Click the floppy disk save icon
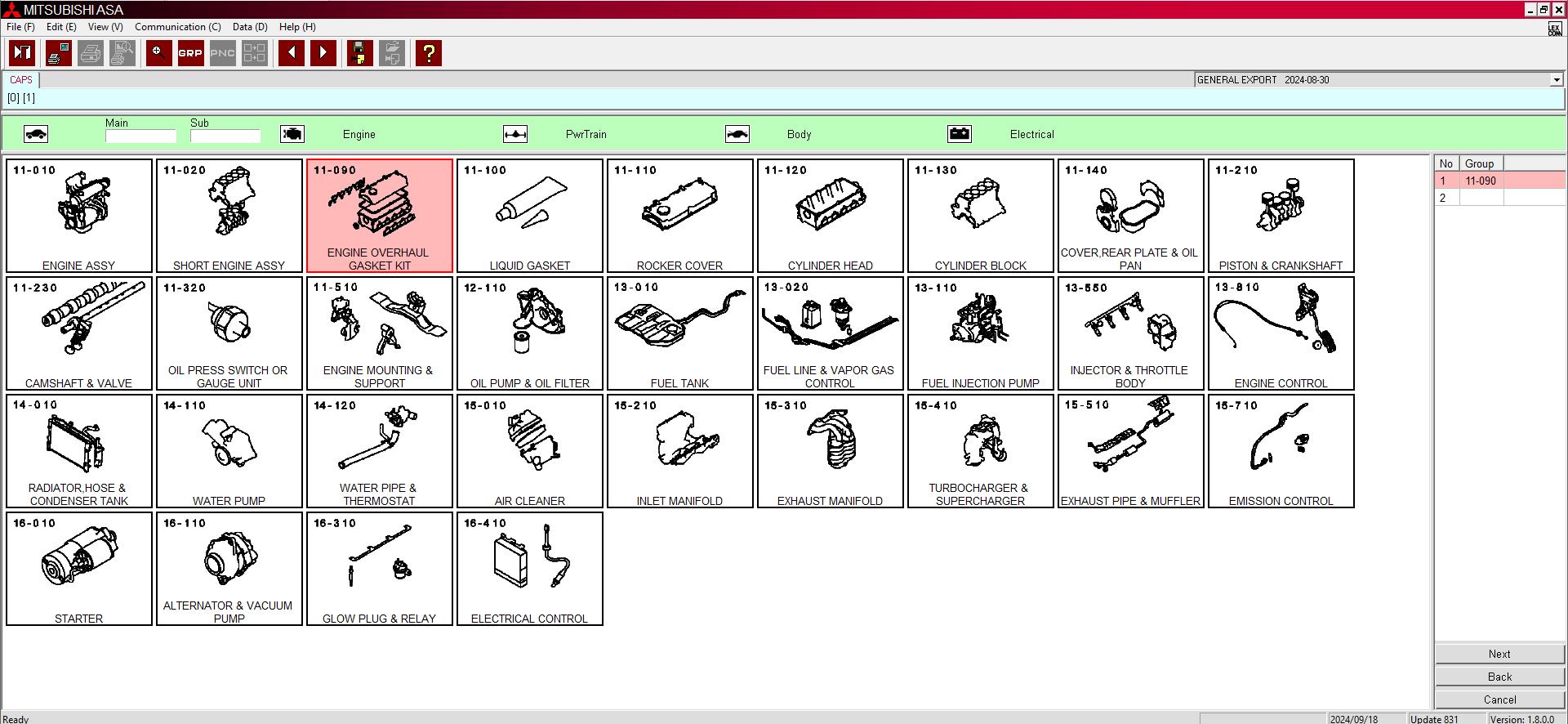The width and height of the screenshot is (1568, 724). pos(359,53)
